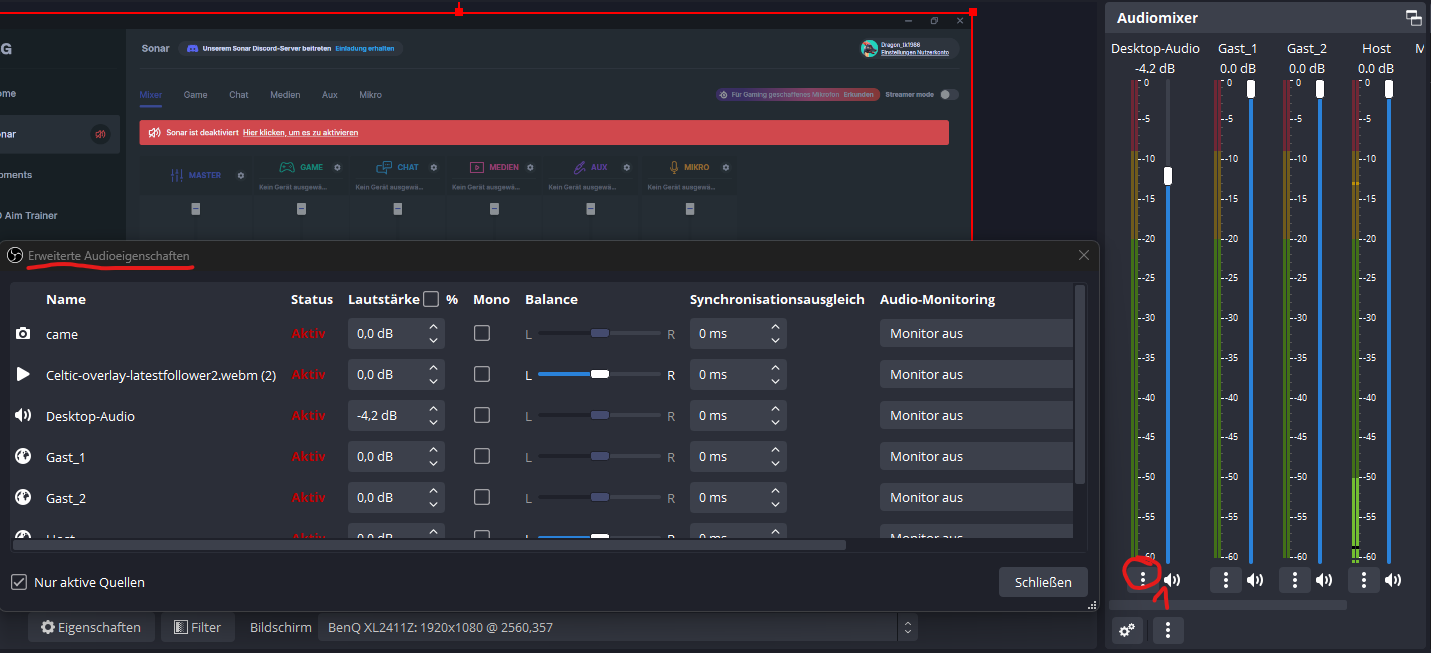Open Audio-Monitoring dropdown for came
Image resolution: width=1431 pixels, height=653 pixels.
(975, 333)
